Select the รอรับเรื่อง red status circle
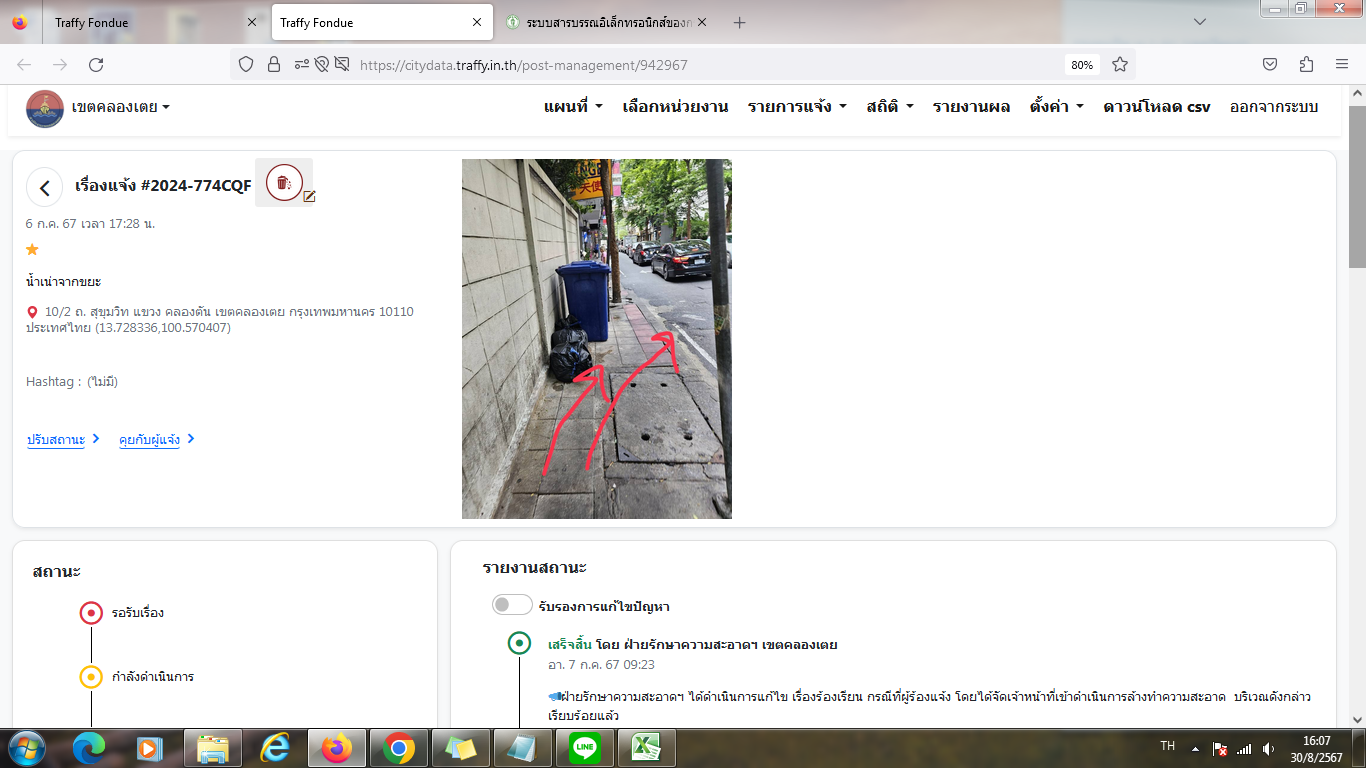1366x768 pixels. click(91, 613)
